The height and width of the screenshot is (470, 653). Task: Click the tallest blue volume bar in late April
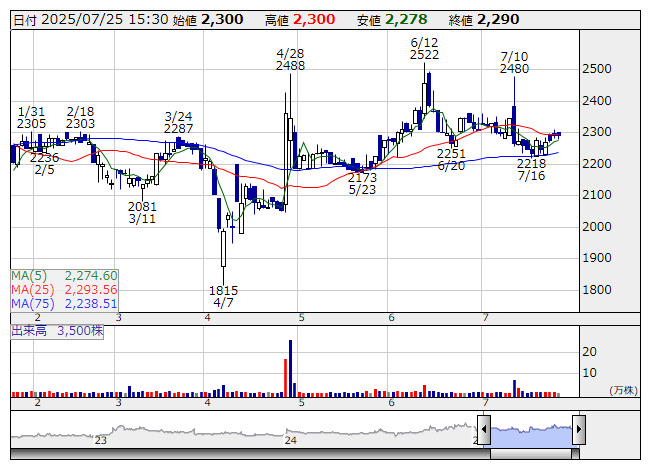(x=290, y=368)
